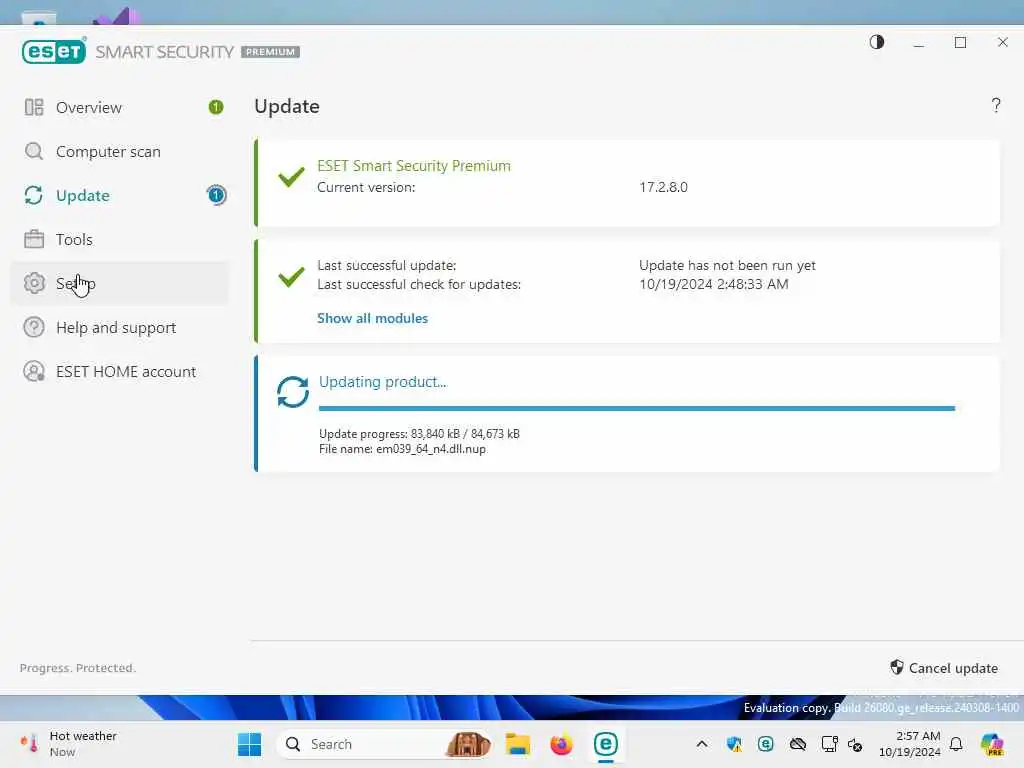1024x768 pixels.
Task: Click the ESET Smart Security Premium heading
Action: pyautogui.click(x=414, y=166)
